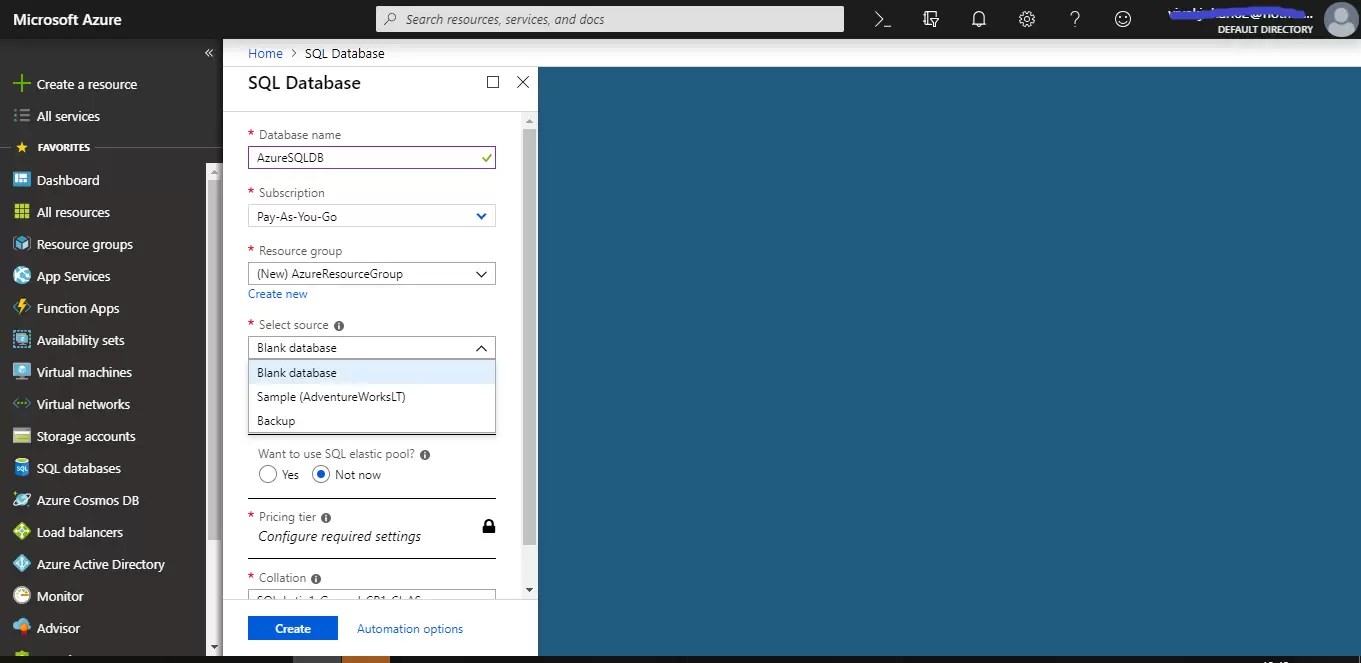The width and height of the screenshot is (1361, 663).
Task: Open the feedback smiley icon
Action: (x=1122, y=18)
